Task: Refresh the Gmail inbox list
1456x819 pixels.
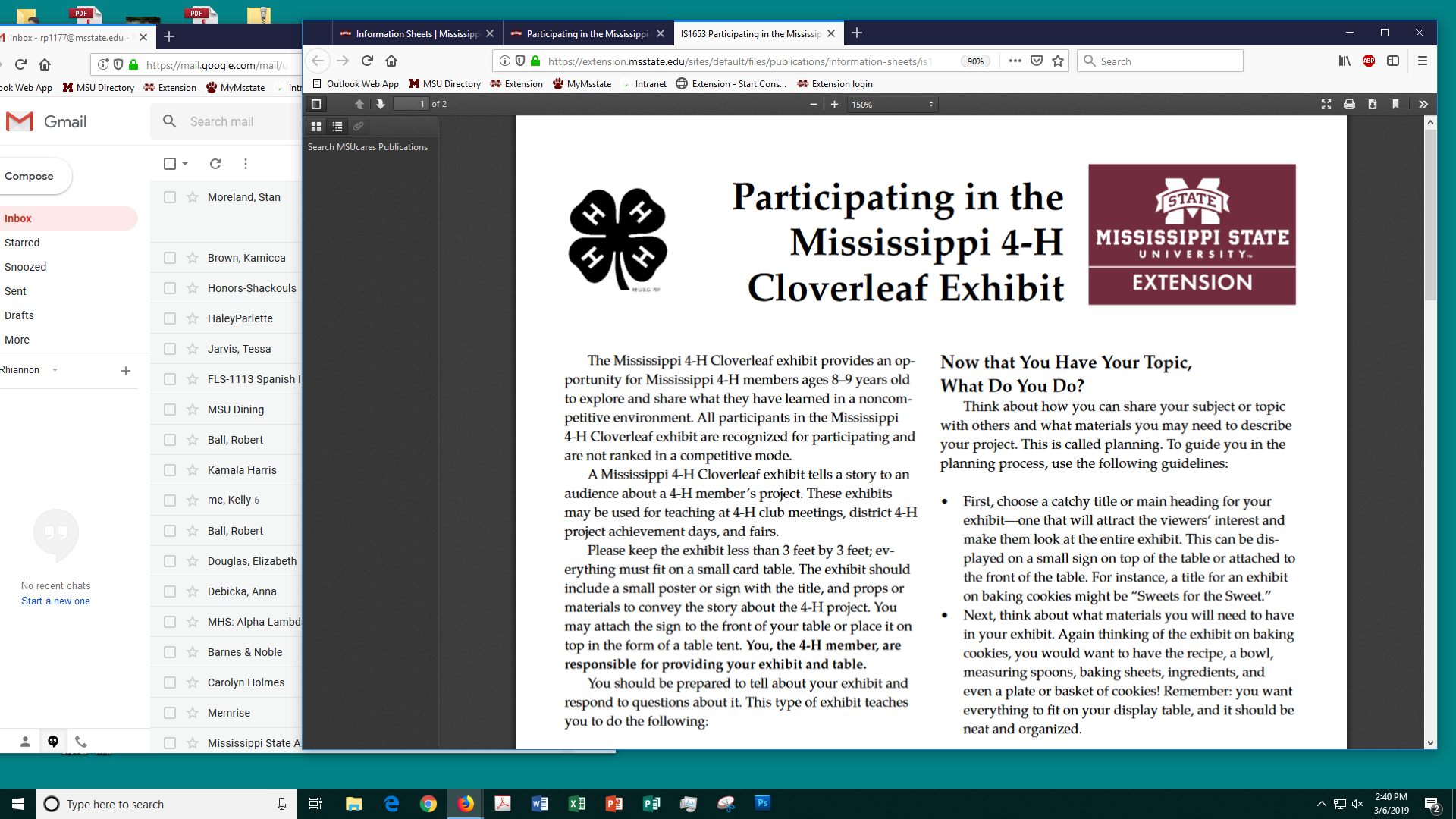Action: click(x=215, y=164)
